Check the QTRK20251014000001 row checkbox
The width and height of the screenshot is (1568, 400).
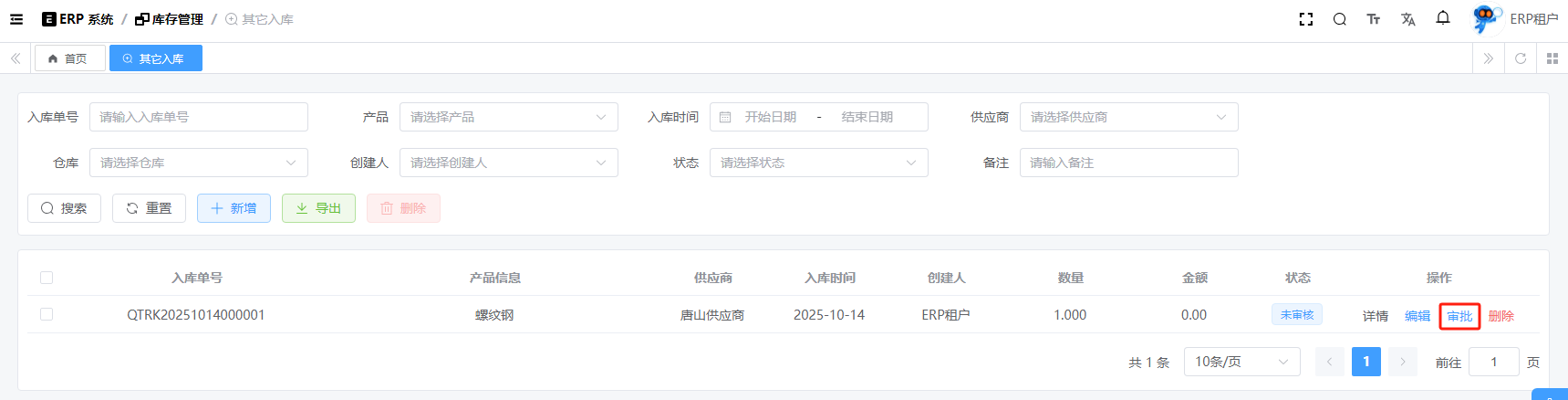click(x=47, y=314)
